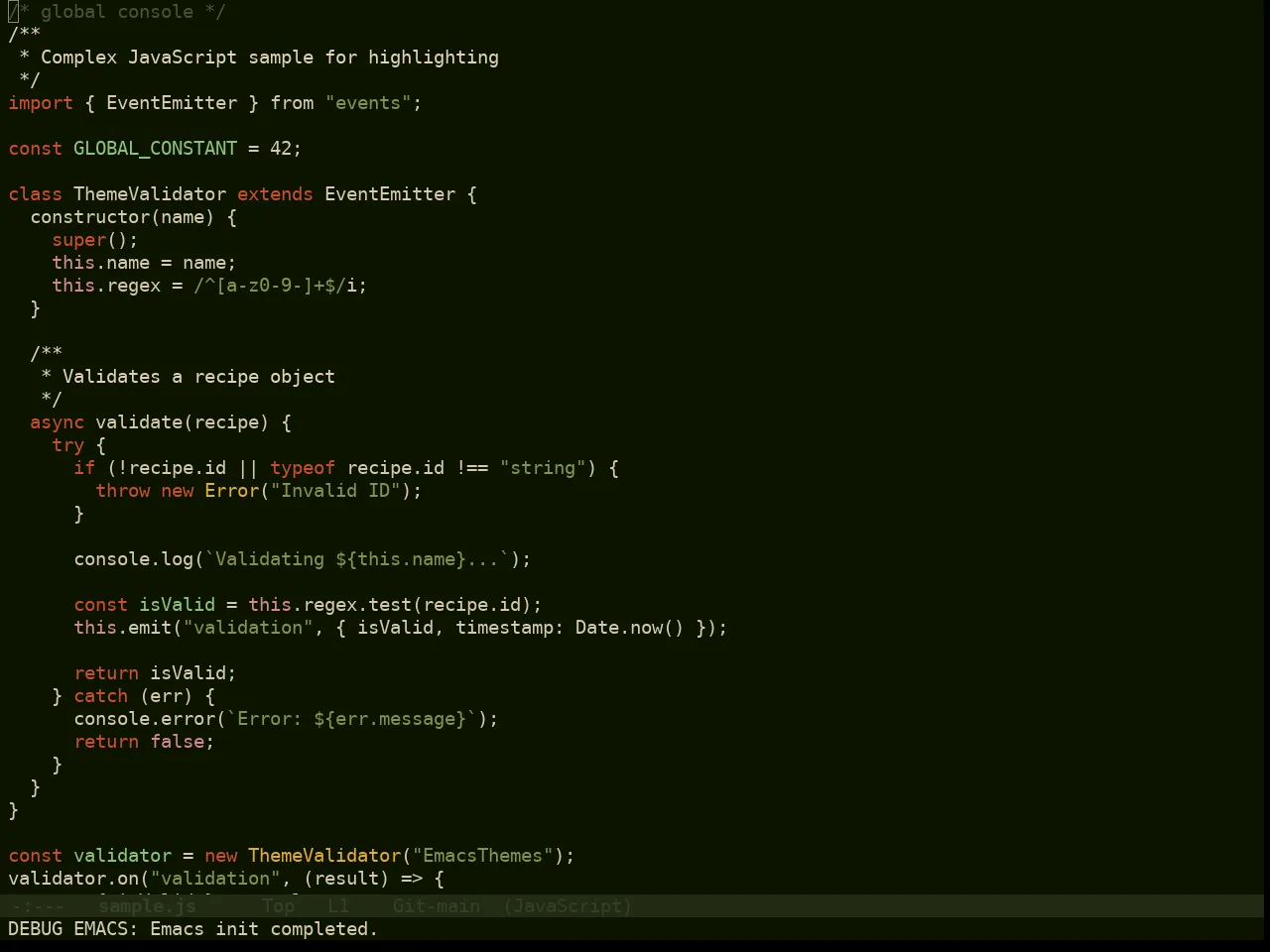Click the 'async' keyword

(x=57, y=422)
